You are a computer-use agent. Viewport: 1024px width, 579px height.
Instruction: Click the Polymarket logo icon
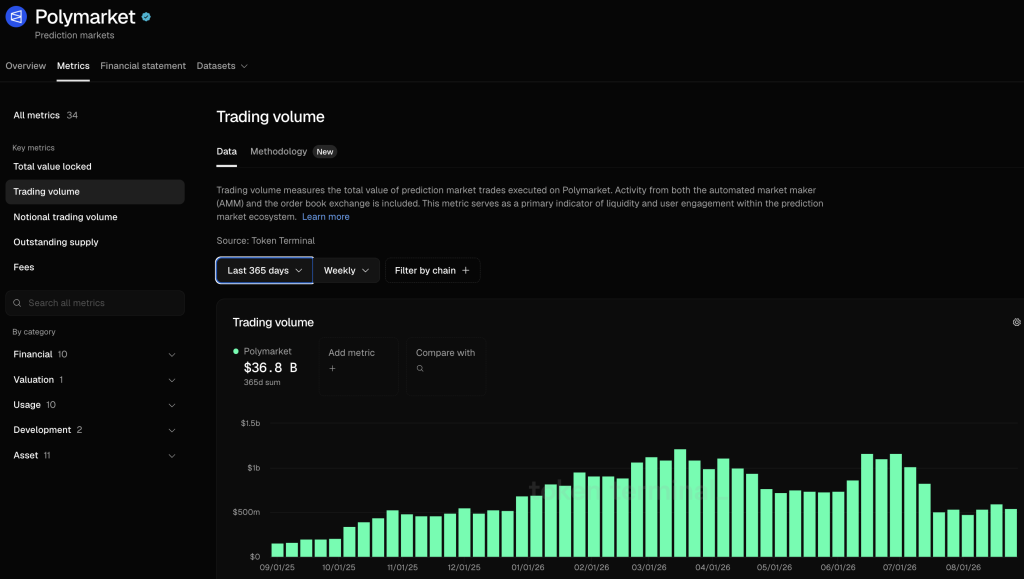(x=16, y=16)
